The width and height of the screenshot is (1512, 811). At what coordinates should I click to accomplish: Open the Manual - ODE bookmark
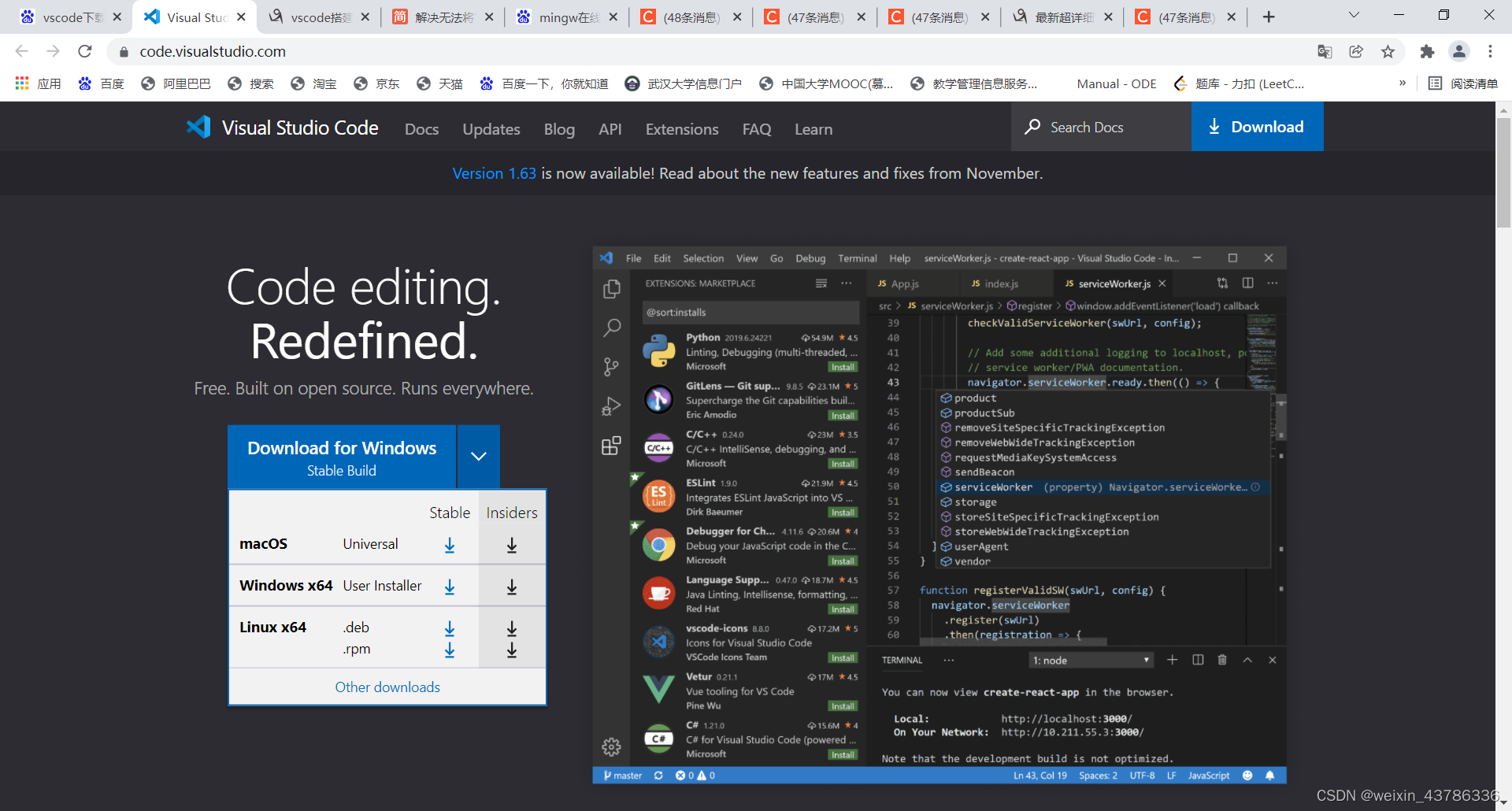pos(1117,83)
